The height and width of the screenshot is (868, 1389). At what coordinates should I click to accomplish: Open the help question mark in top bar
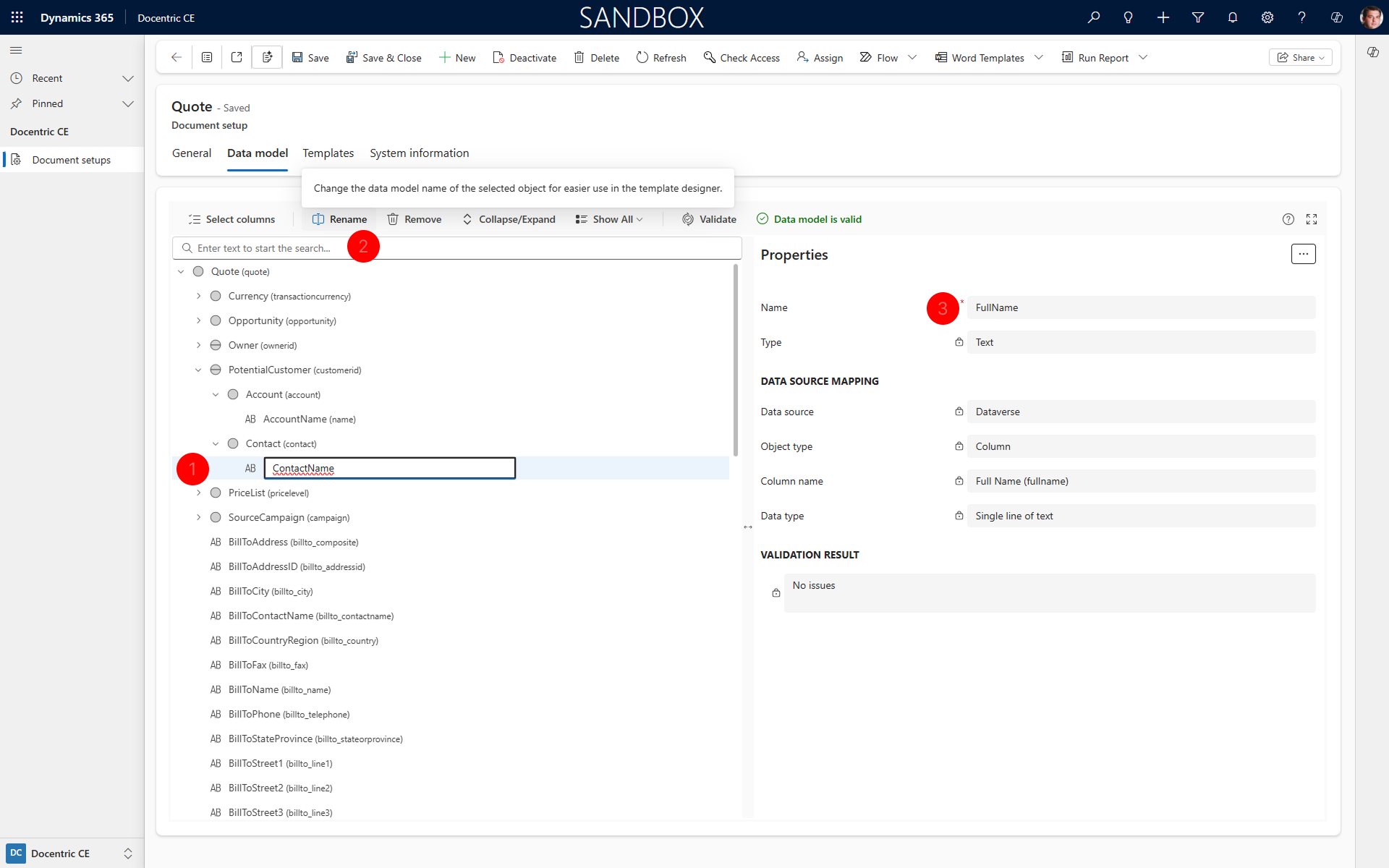(x=1302, y=17)
